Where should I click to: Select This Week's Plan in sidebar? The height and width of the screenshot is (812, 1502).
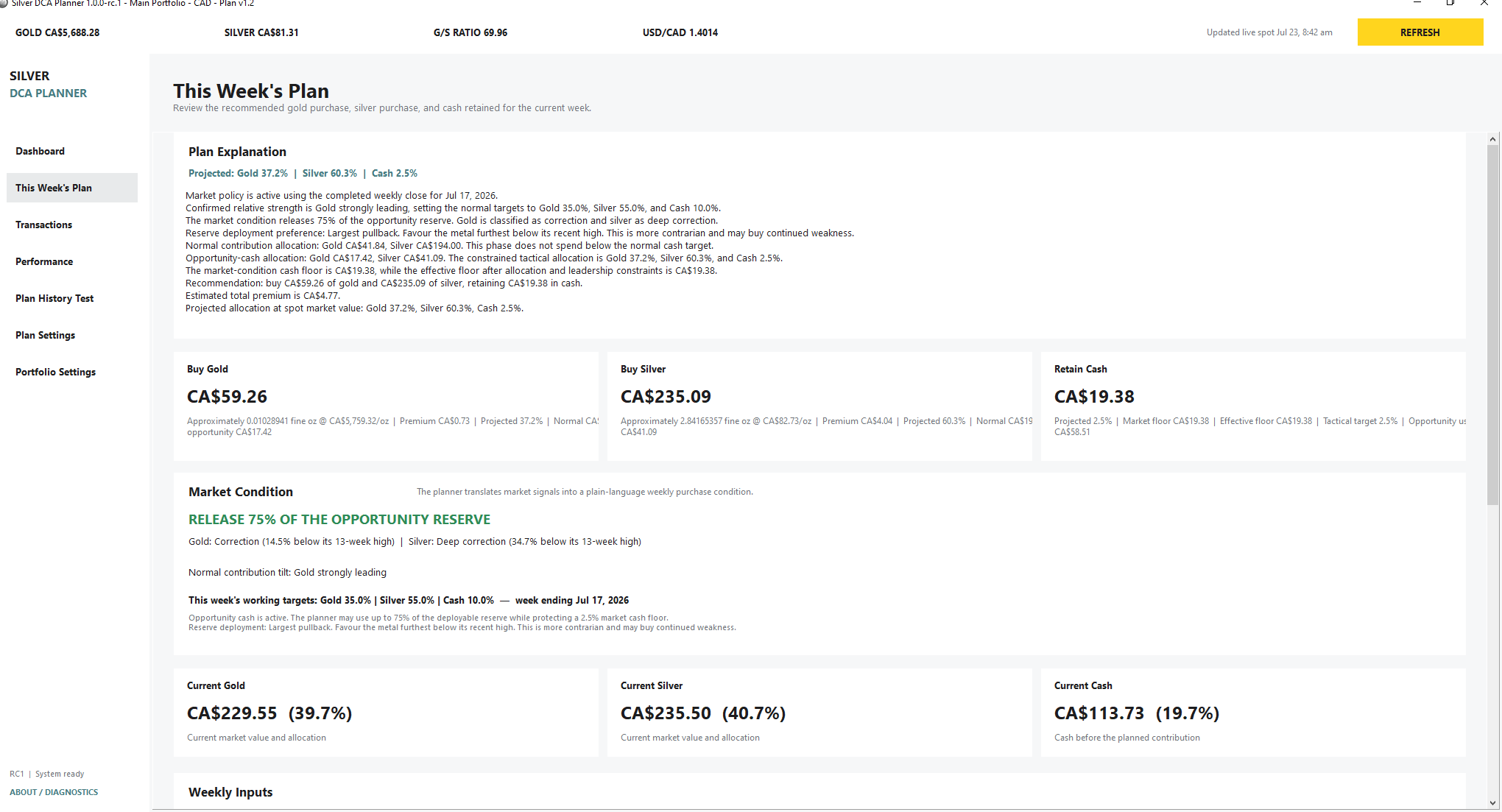(x=71, y=188)
